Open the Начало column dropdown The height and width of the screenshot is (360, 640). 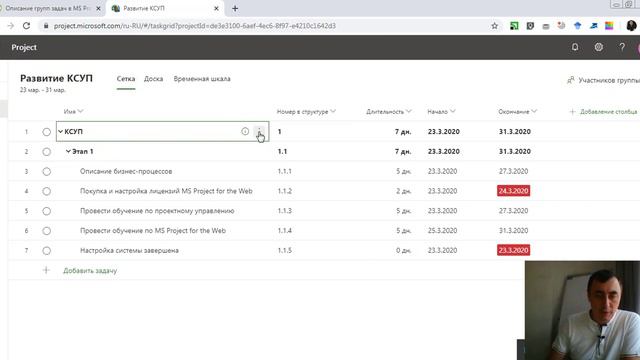coord(452,111)
